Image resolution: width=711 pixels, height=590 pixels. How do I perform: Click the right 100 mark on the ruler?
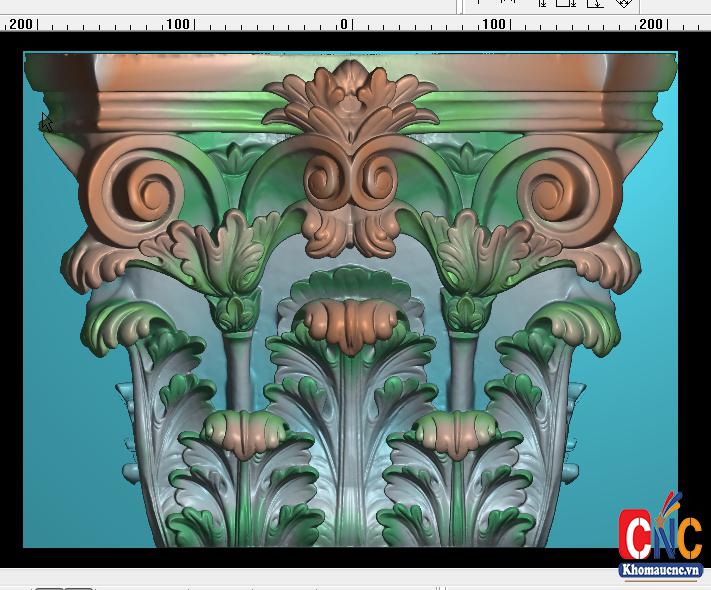pyautogui.click(x=494, y=24)
